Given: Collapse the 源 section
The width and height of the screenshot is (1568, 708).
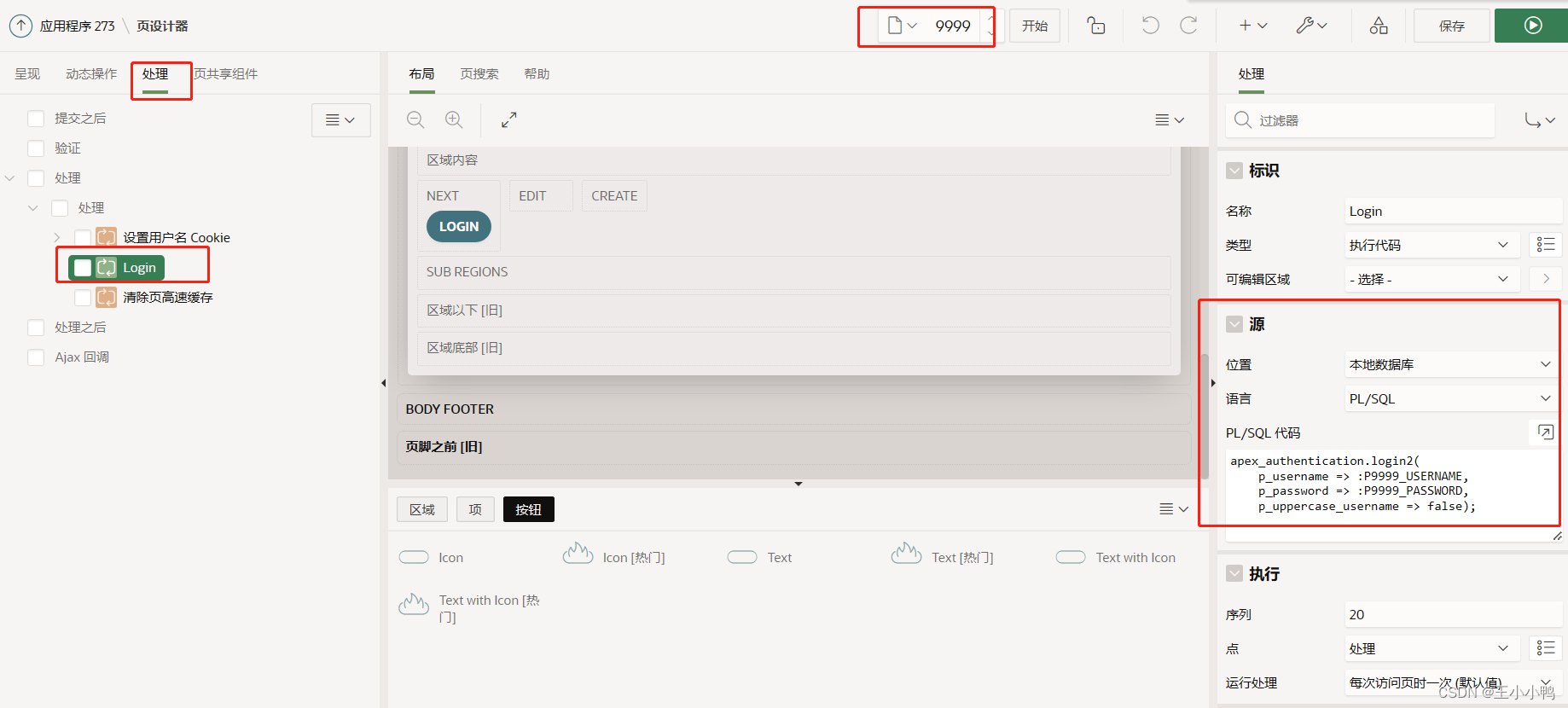Looking at the screenshot, I should pos(1234,324).
